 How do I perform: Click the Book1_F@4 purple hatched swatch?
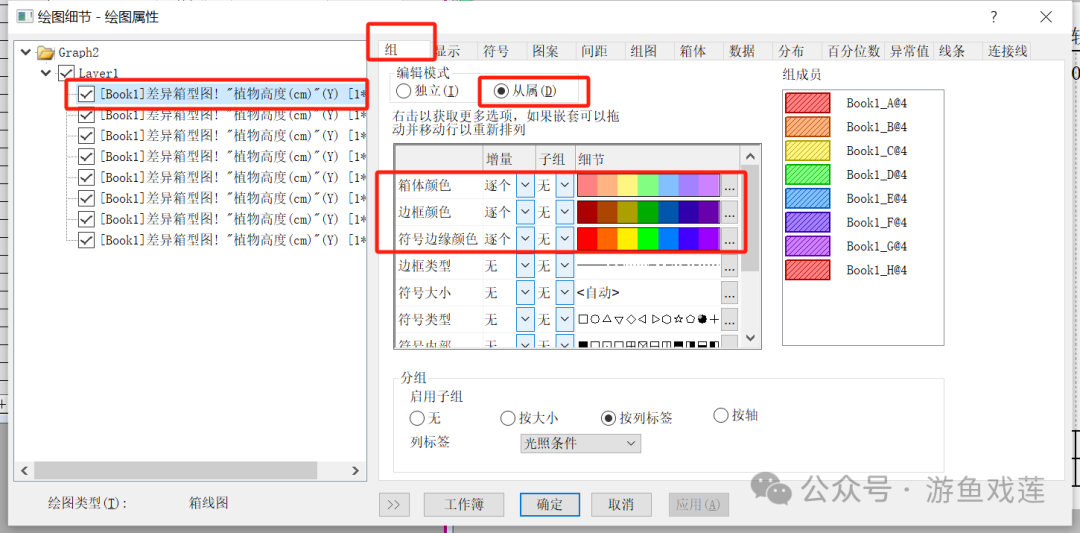pos(807,222)
